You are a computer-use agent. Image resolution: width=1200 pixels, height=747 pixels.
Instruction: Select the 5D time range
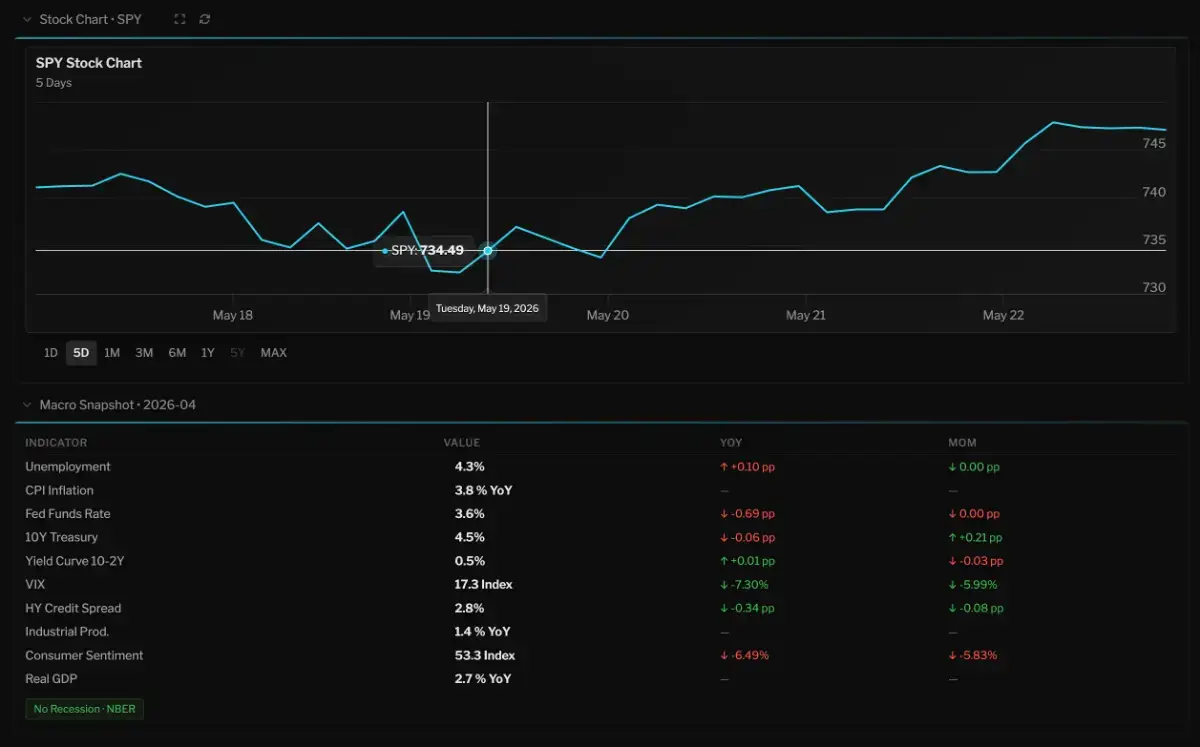click(x=81, y=353)
